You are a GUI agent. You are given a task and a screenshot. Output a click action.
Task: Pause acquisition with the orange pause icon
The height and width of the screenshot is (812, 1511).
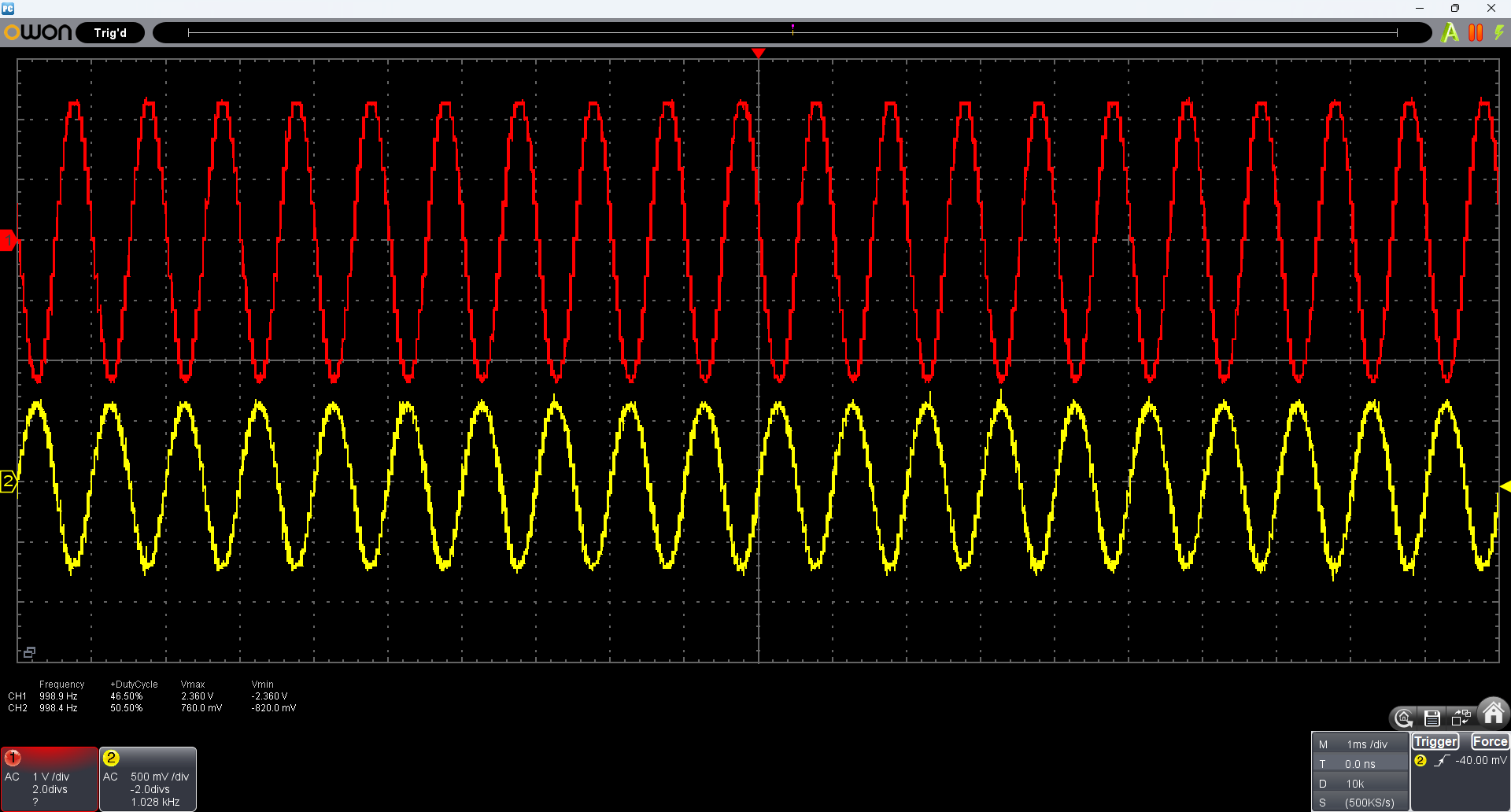(x=1476, y=32)
